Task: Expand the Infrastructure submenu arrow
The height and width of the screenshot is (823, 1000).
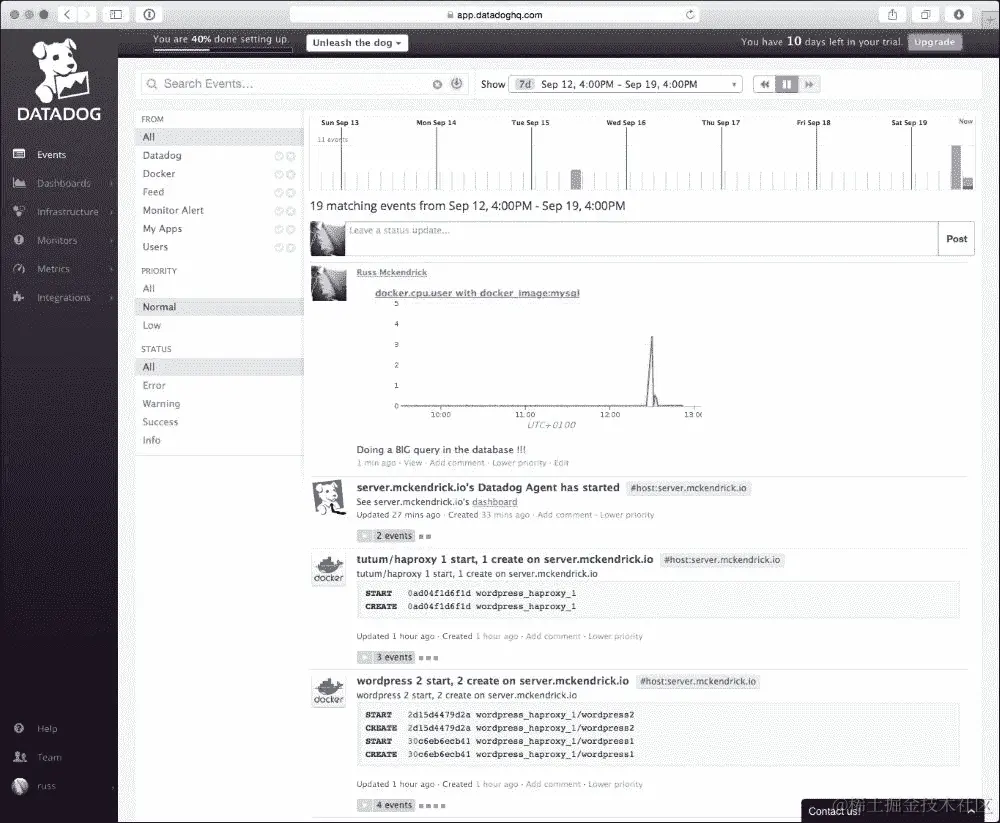Action: point(111,212)
